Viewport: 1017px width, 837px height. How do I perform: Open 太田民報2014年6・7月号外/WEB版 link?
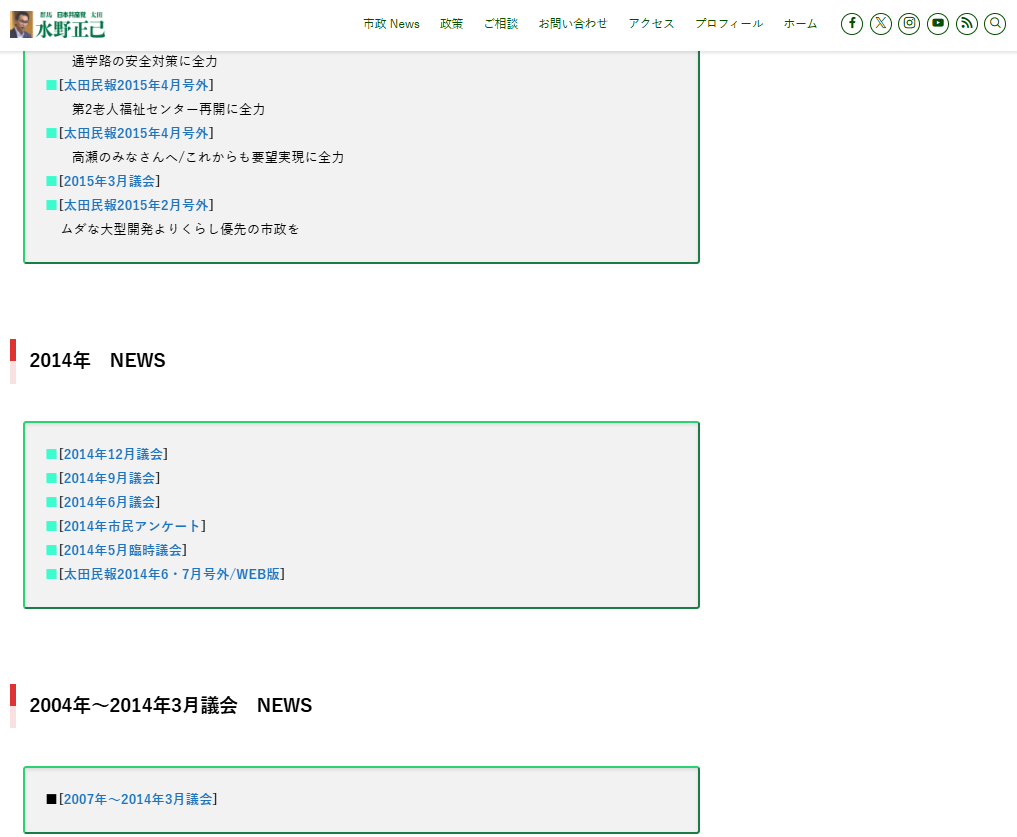coord(171,574)
